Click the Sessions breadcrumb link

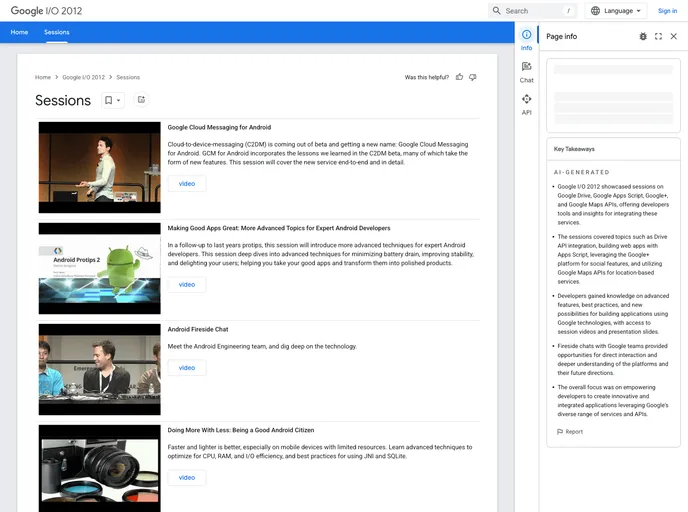tap(128, 77)
